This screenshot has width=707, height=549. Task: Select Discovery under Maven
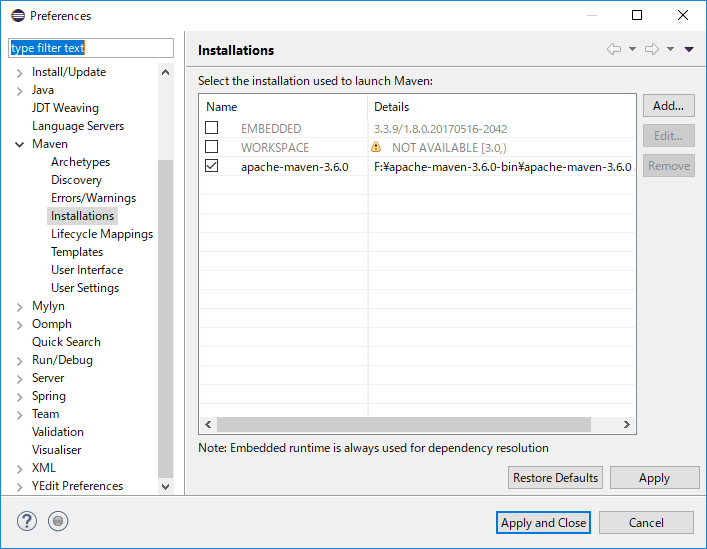point(76,180)
